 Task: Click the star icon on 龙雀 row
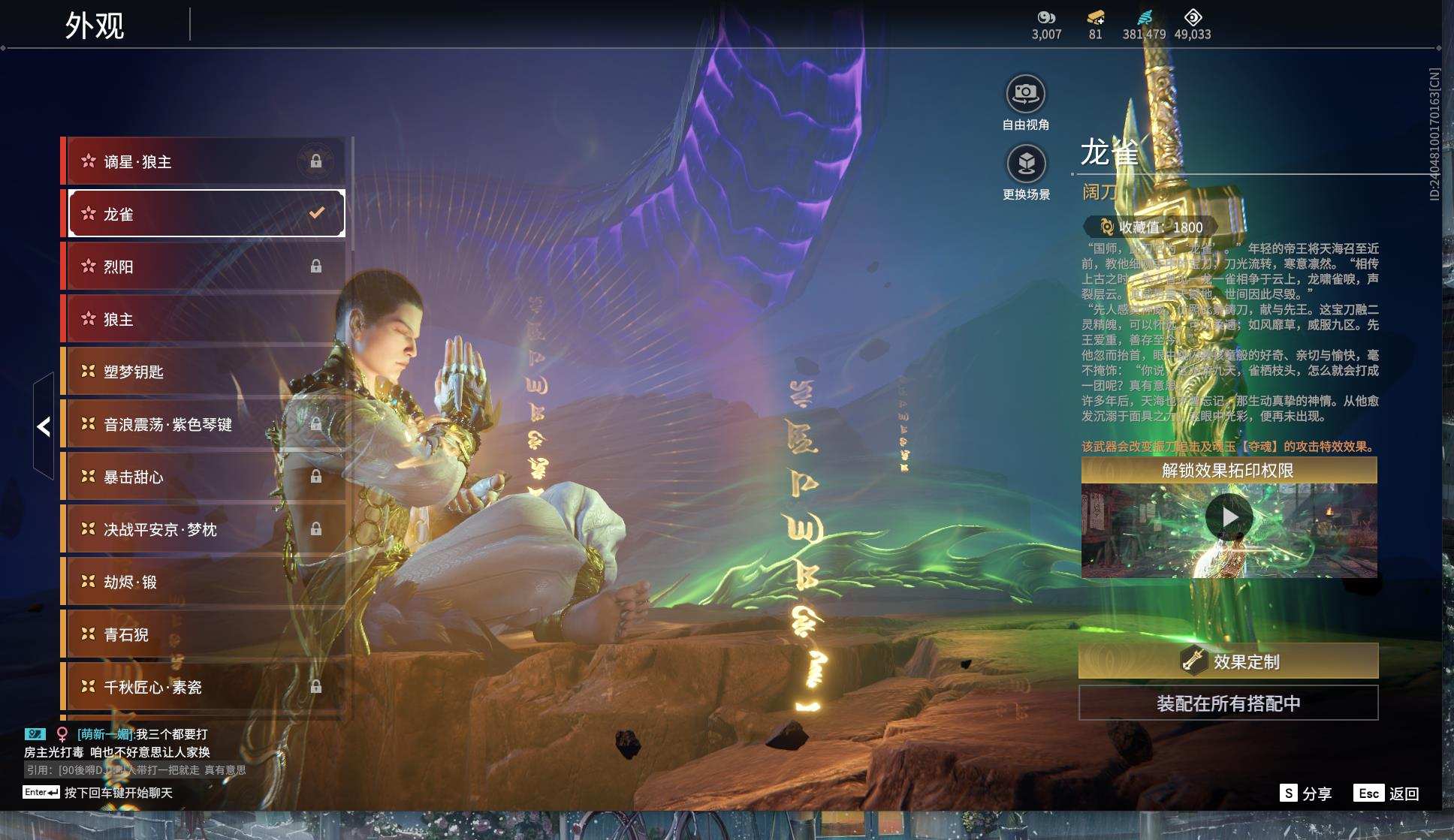coord(89,214)
